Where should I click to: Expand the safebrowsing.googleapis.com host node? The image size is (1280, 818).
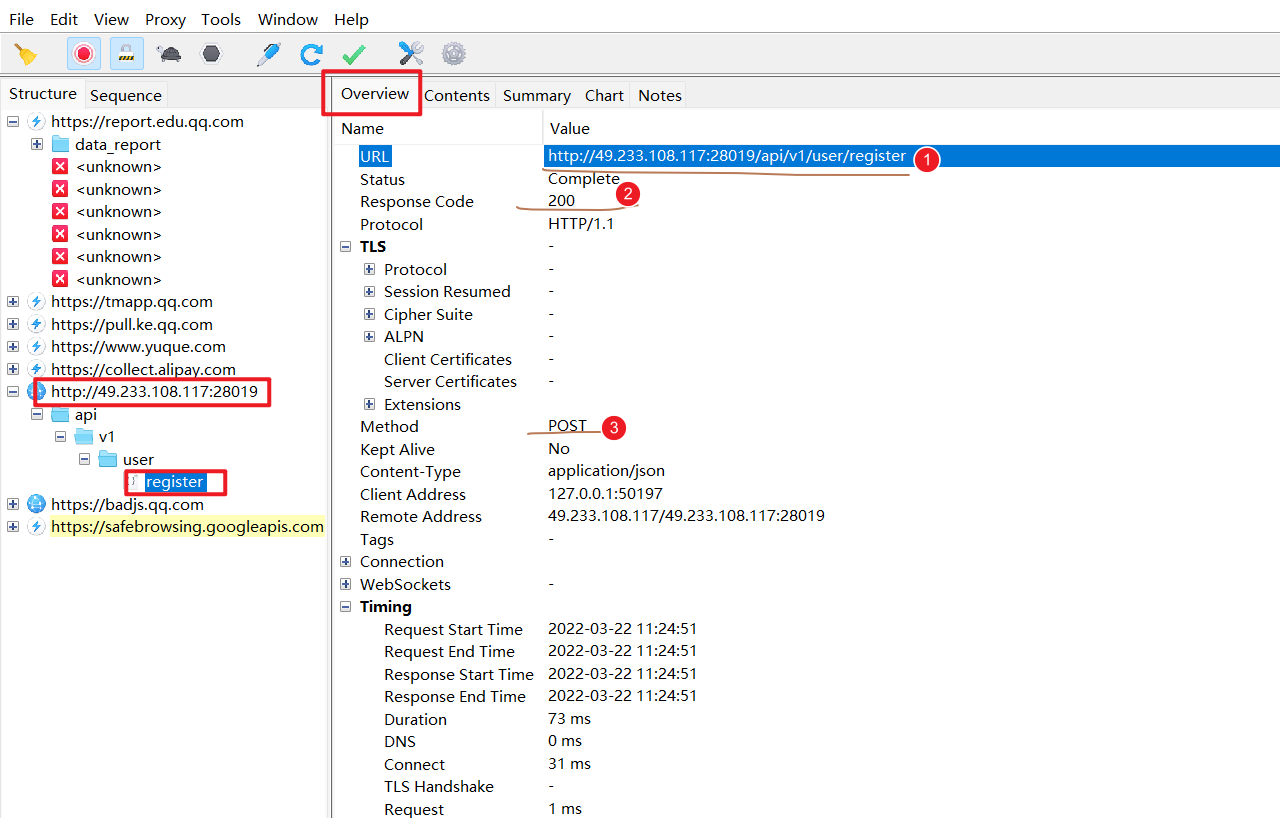coord(13,527)
